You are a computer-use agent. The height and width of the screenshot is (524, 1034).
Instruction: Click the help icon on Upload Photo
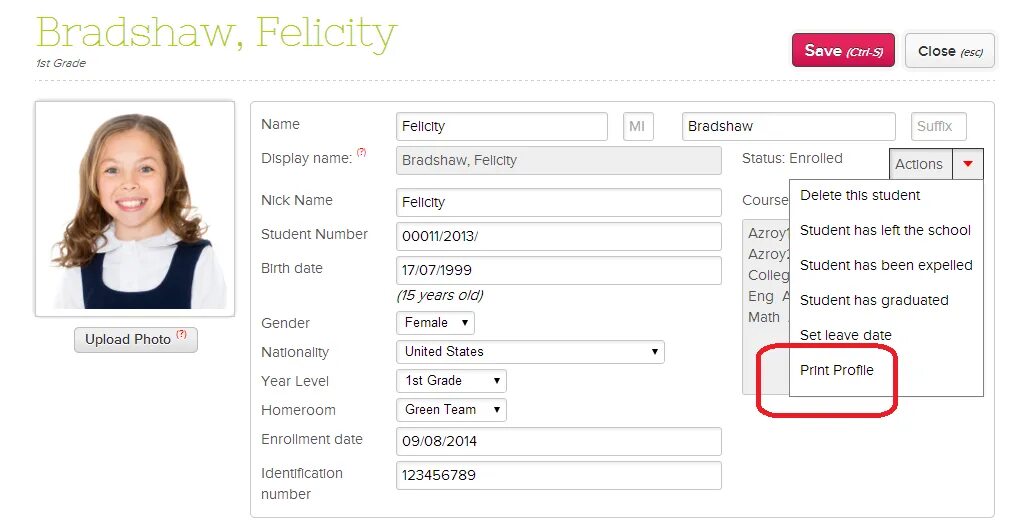[181, 334]
